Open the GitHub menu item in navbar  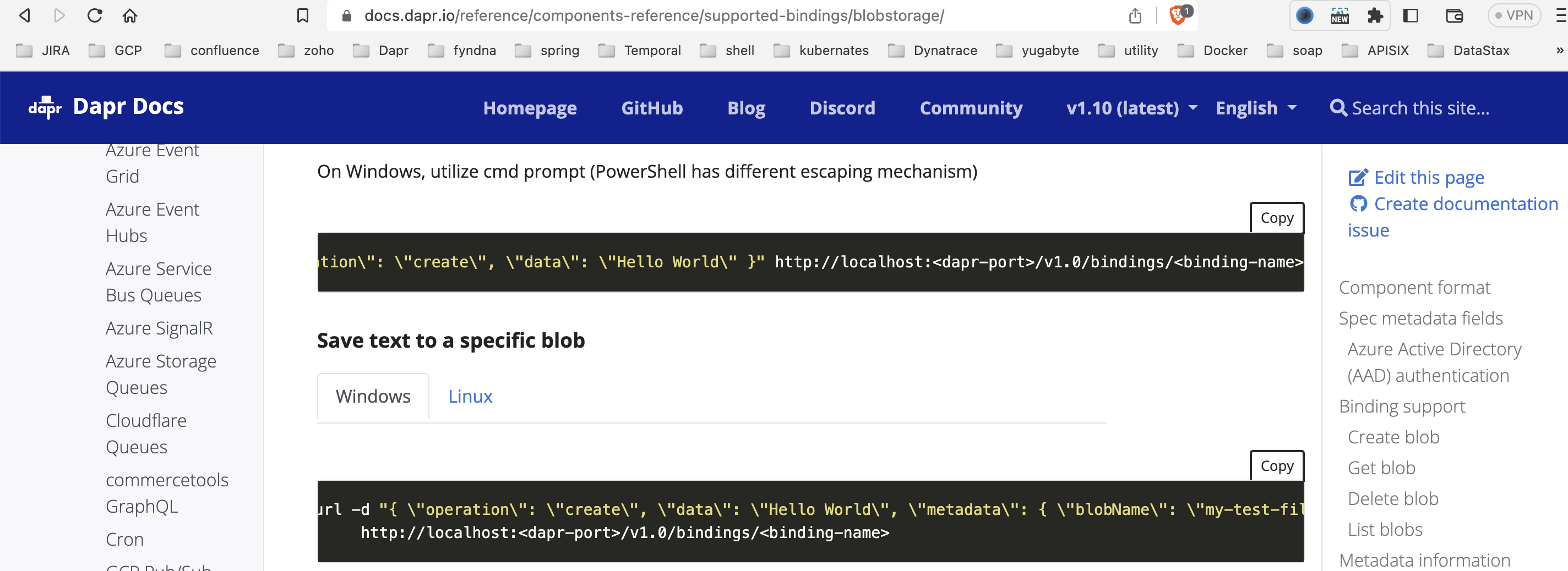pyautogui.click(x=651, y=108)
